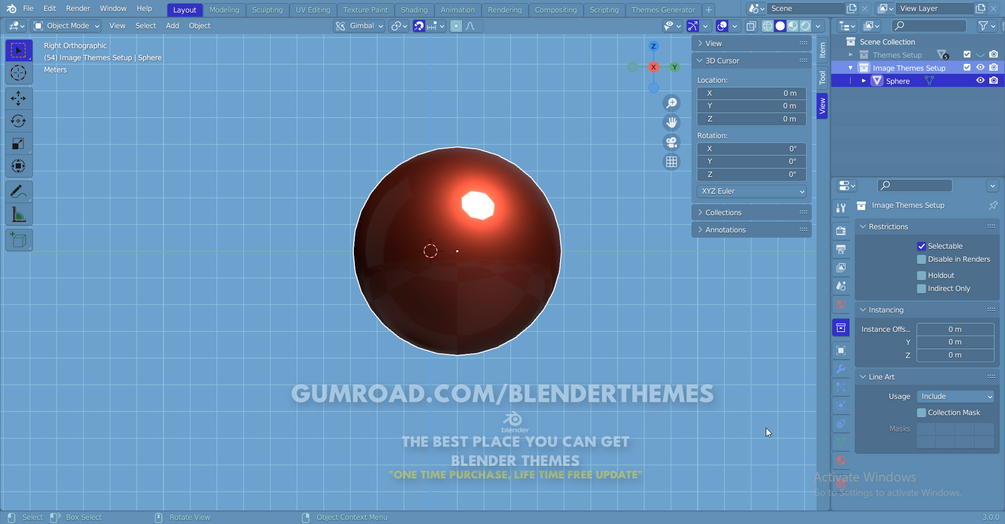Click the Instance Offset Y field
Image resolution: width=1005 pixels, height=524 pixels.
click(955, 342)
